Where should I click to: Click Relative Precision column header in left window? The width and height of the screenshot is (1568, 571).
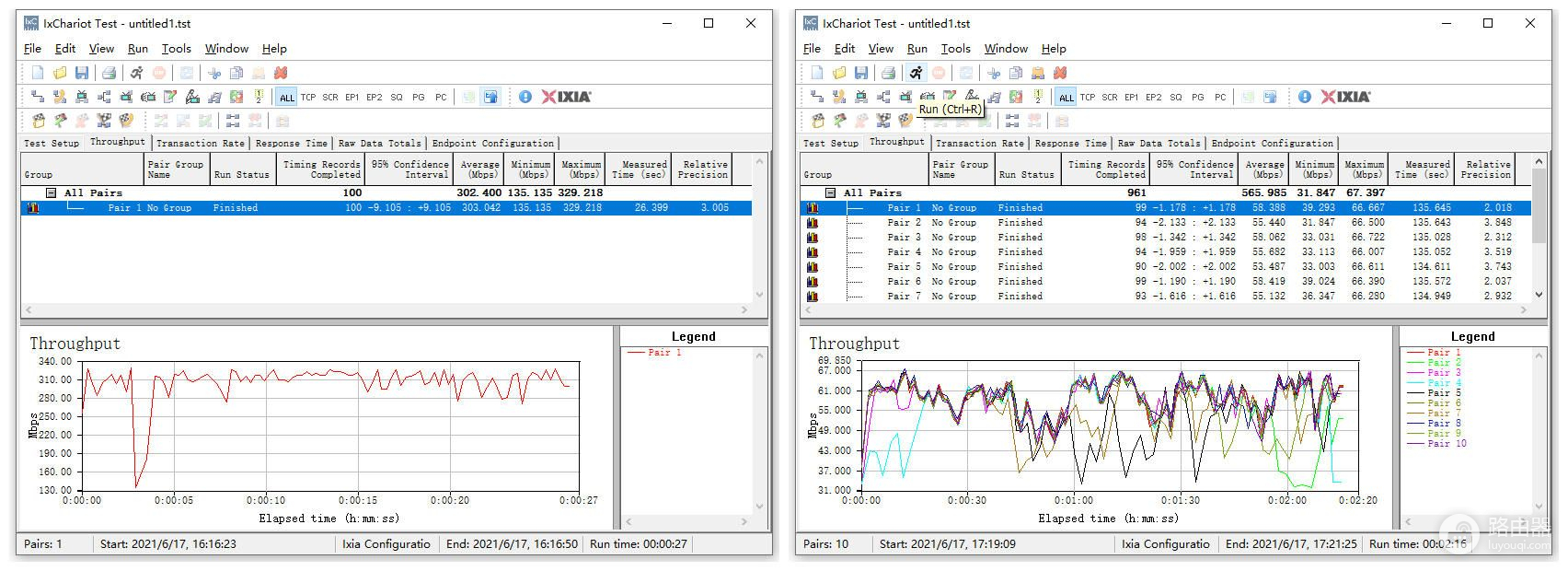(x=705, y=169)
